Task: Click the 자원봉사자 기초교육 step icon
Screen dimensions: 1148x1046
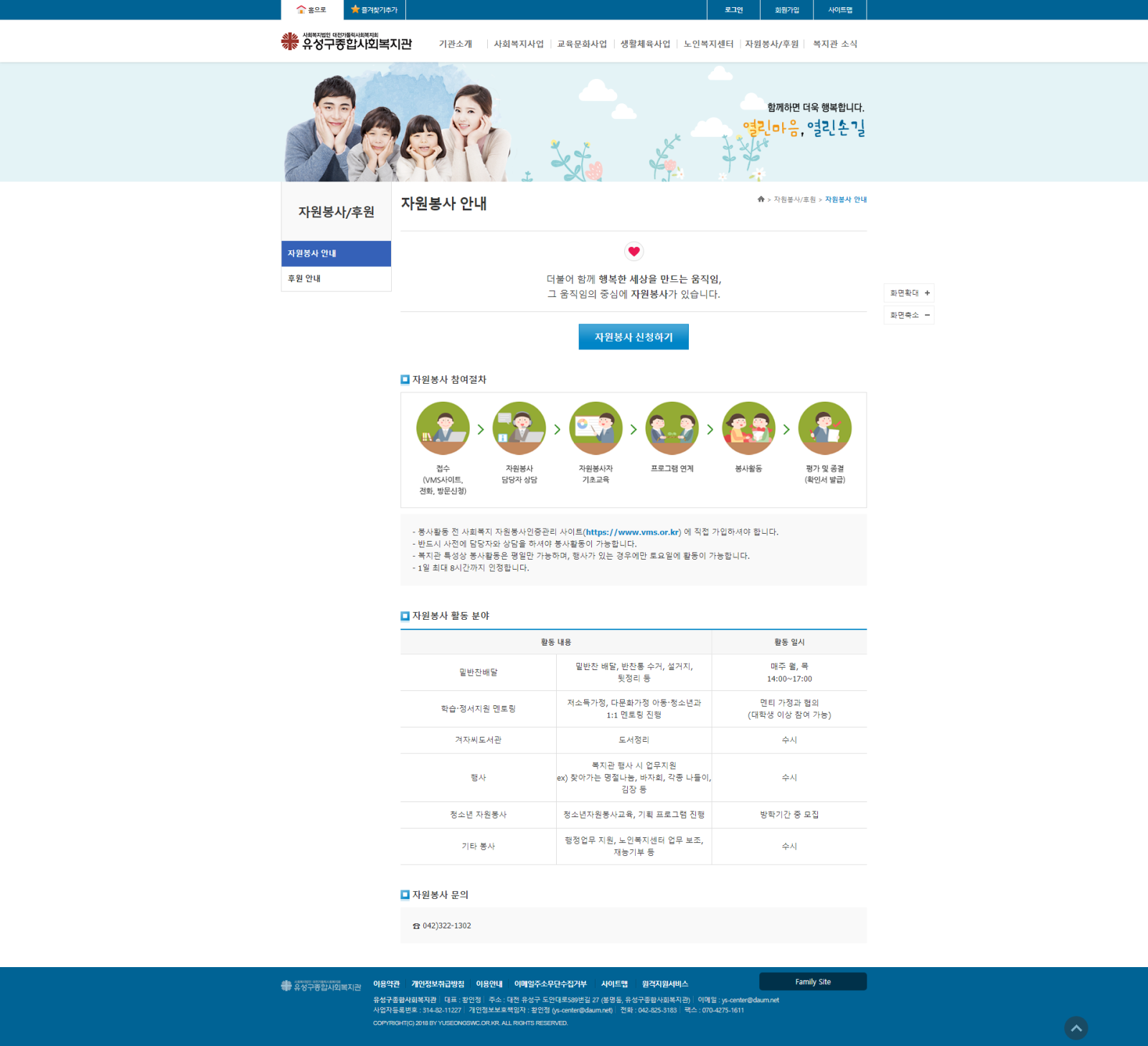Action: pos(596,428)
